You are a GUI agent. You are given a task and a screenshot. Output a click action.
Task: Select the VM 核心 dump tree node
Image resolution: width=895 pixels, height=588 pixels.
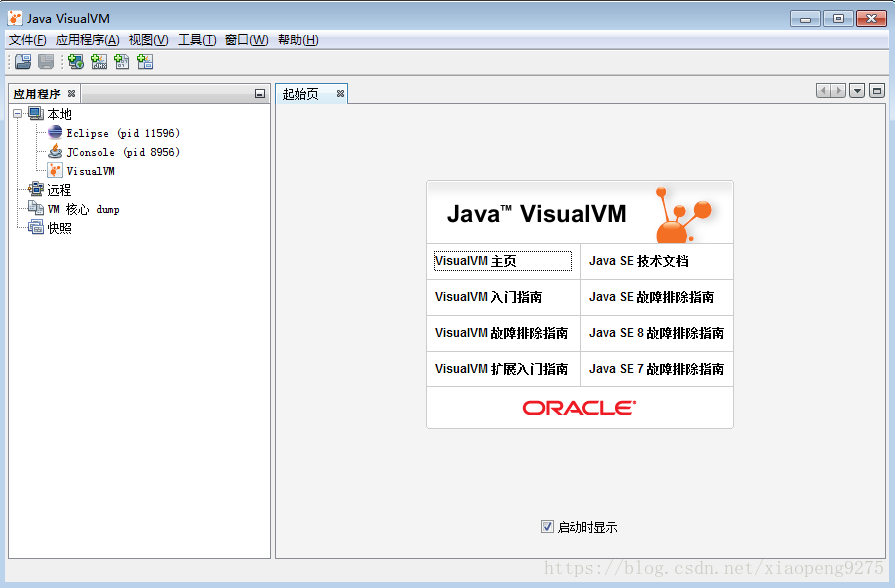point(83,209)
